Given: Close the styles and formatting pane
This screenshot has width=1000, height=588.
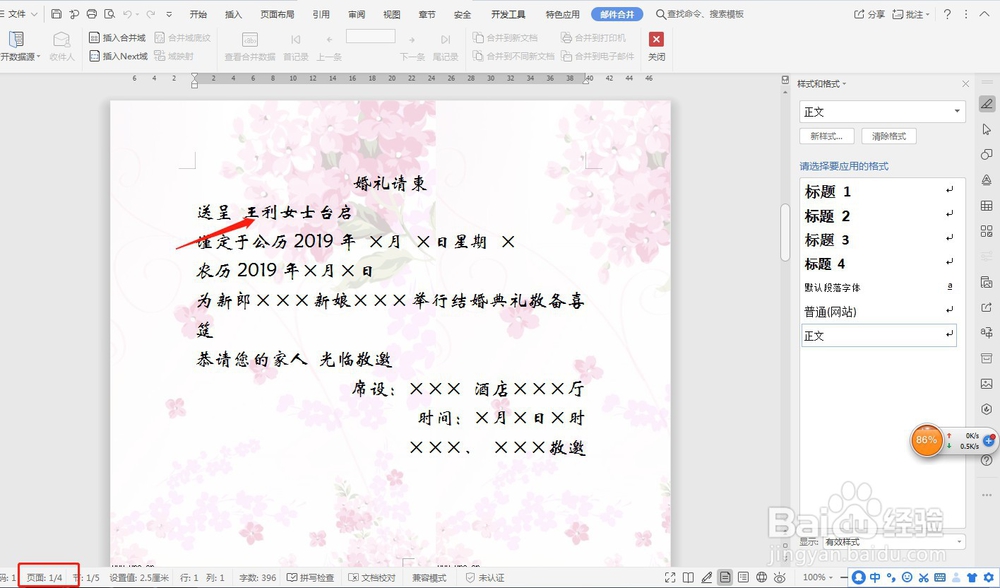Looking at the screenshot, I should pyautogui.click(x=966, y=84).
